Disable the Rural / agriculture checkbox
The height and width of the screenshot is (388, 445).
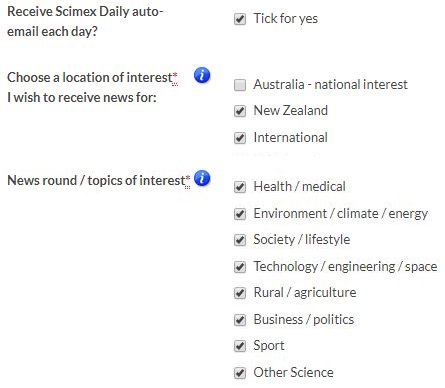point(240,293)
